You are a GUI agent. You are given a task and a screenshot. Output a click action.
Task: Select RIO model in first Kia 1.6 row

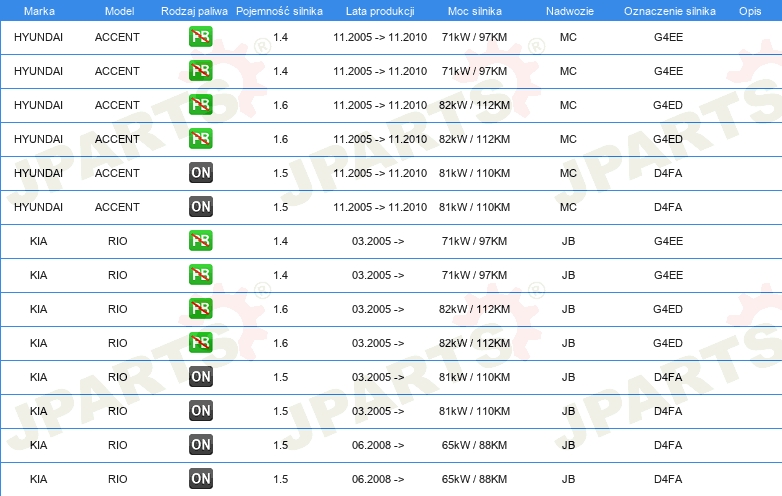point(118,309)
